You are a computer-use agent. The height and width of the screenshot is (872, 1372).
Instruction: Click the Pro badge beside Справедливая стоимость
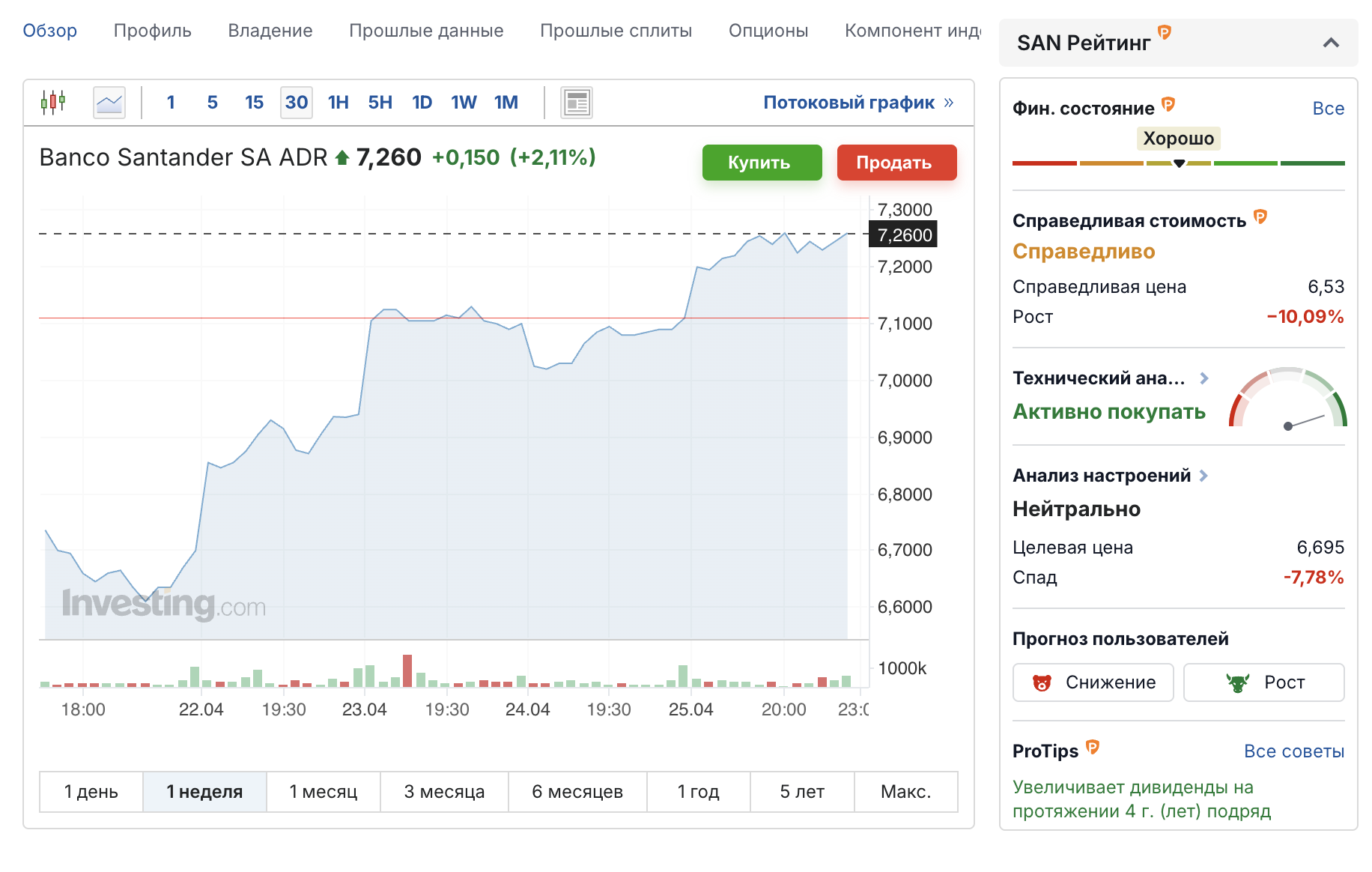click(x=1260, y=217)
